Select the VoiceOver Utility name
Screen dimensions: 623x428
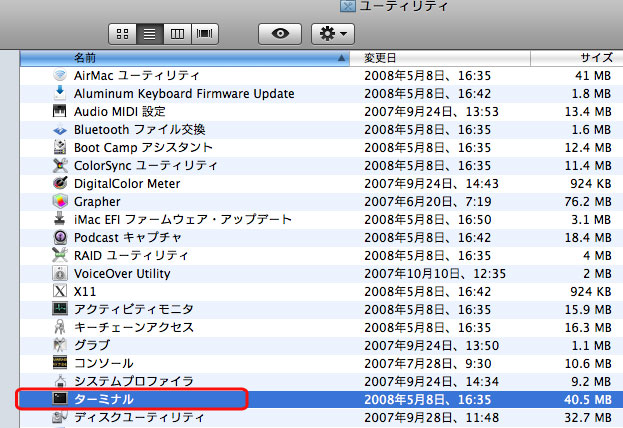coord(122,273)
